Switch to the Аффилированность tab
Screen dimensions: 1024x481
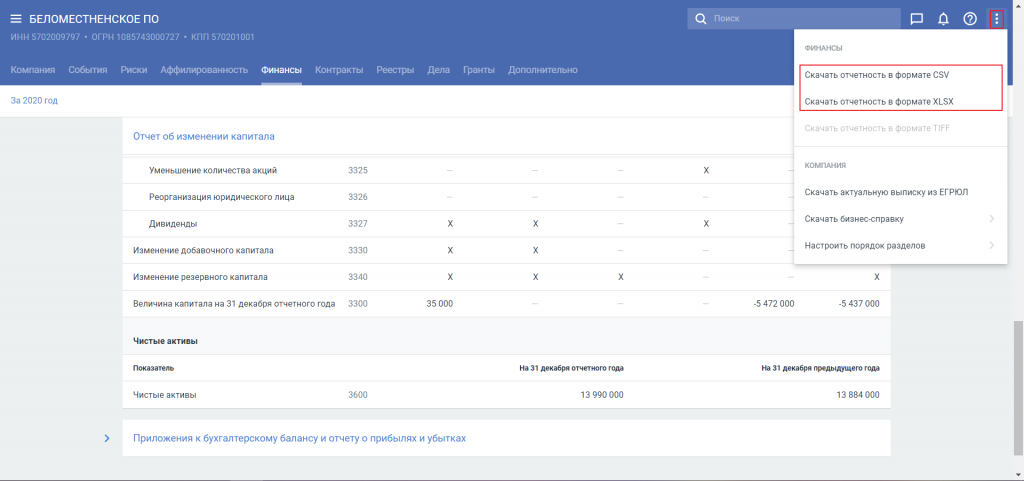pos(204,70)
